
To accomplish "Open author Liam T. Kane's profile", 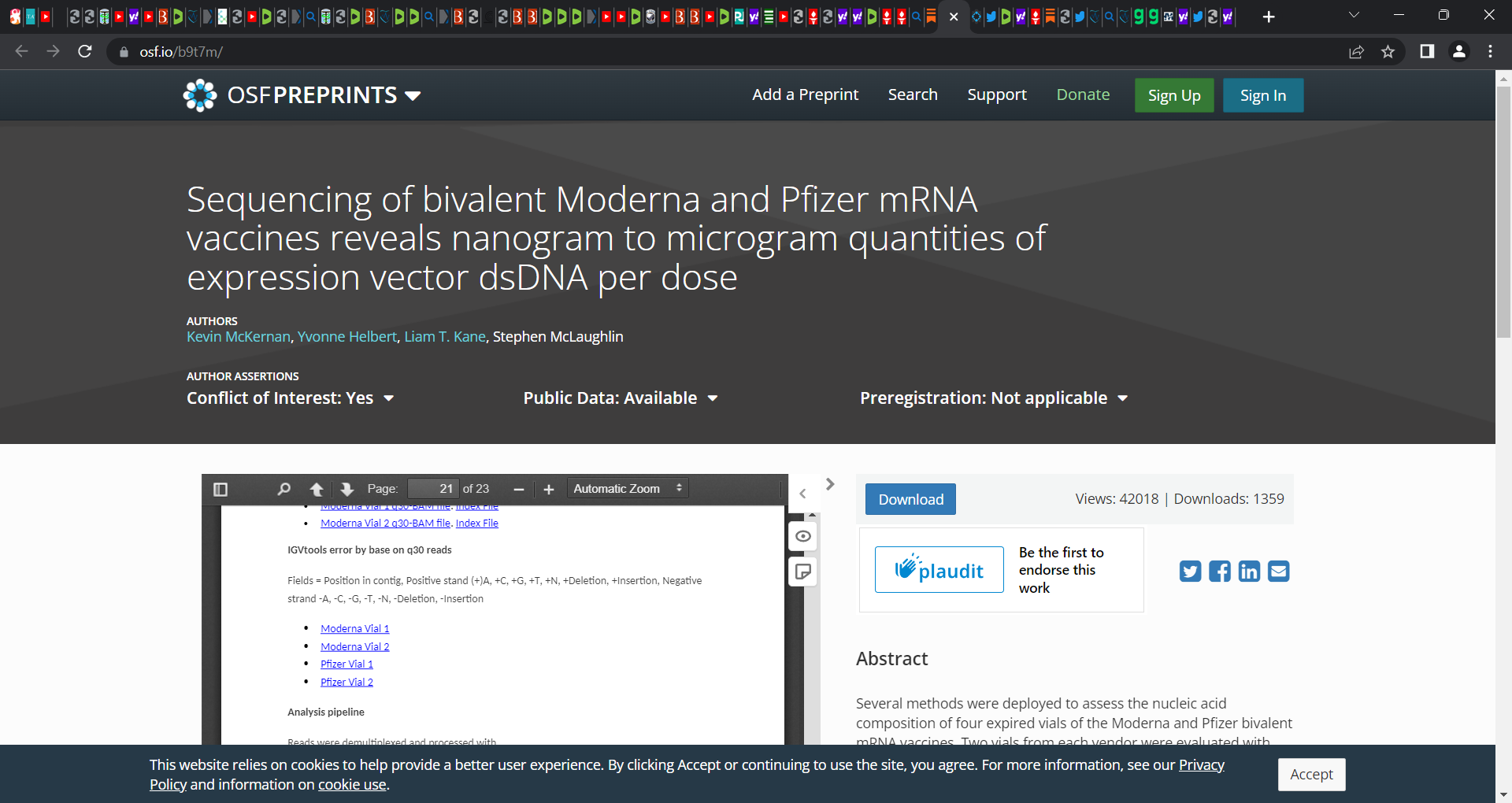I will 445,337.
